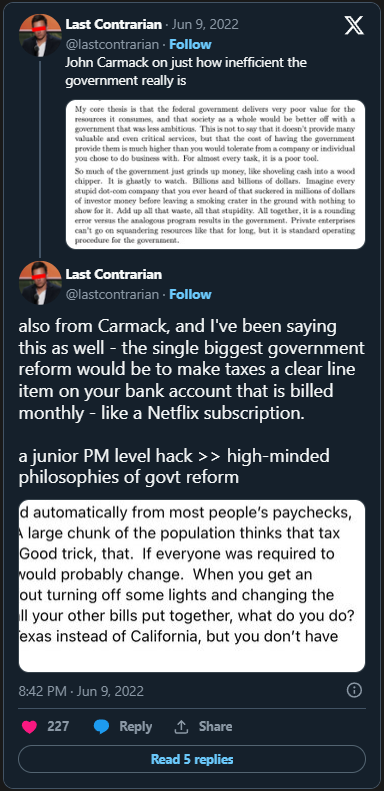Click the 227 likes count

click(58, 726)
